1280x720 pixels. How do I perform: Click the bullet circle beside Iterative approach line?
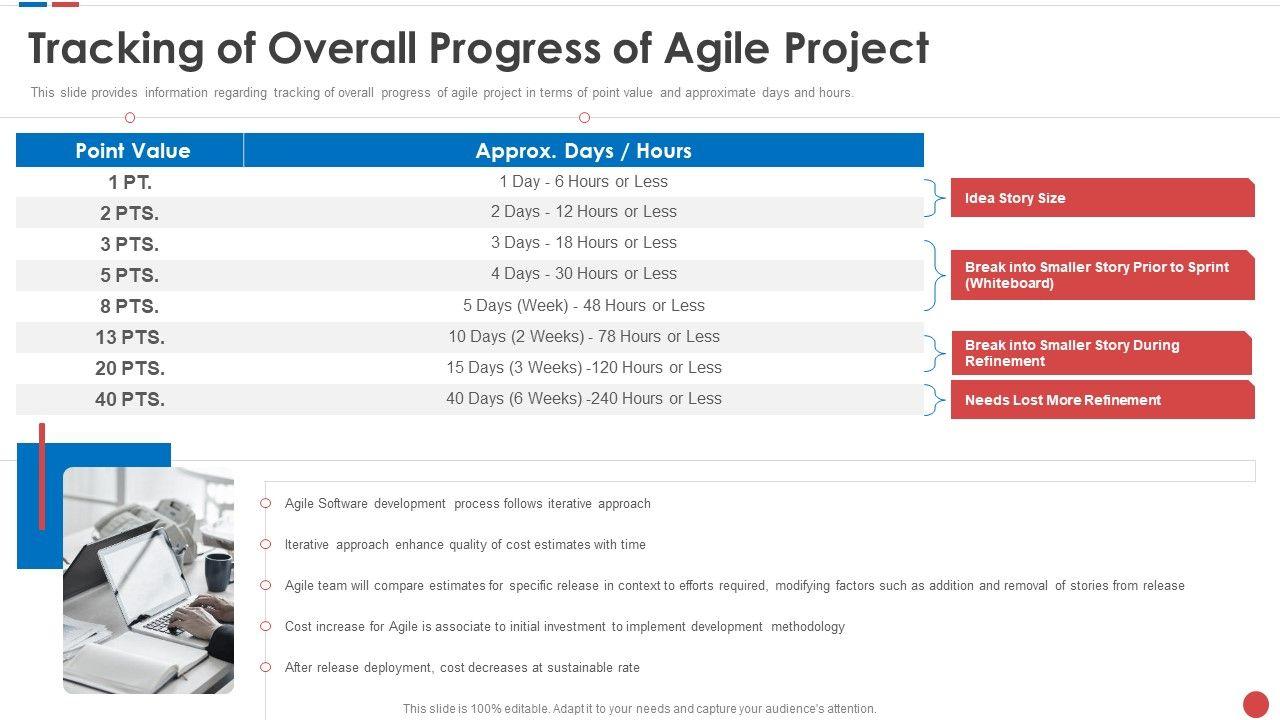point(266,545)
